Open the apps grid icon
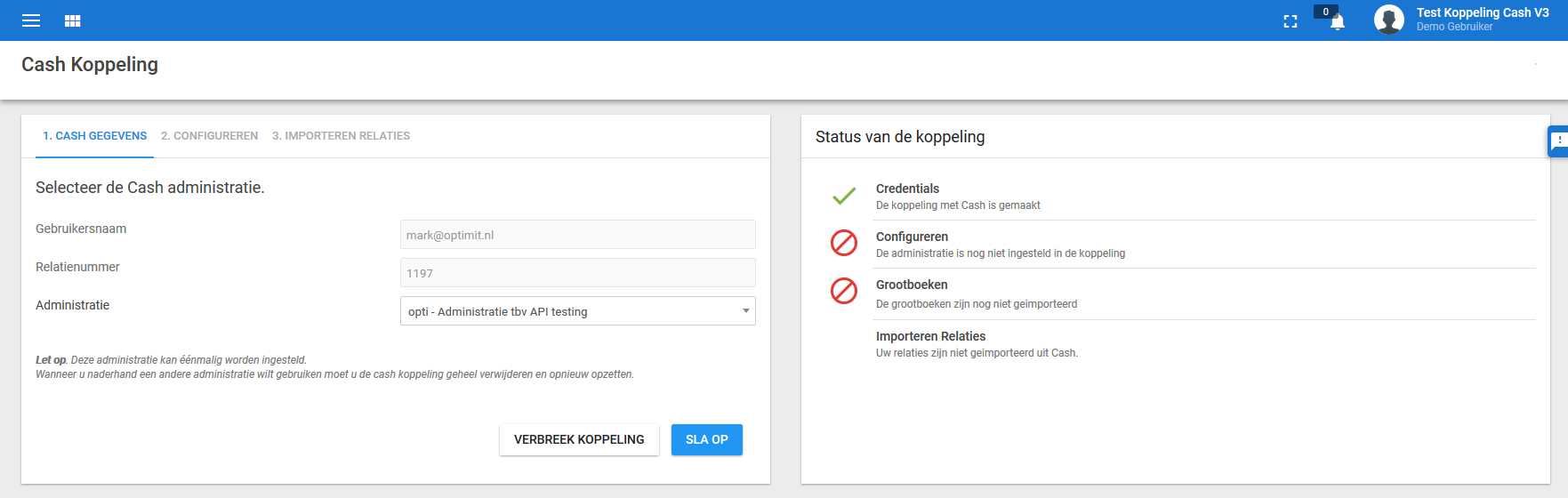Image resolution: width=1568 pixels, height=498 pixels. [x=73, y=20]
